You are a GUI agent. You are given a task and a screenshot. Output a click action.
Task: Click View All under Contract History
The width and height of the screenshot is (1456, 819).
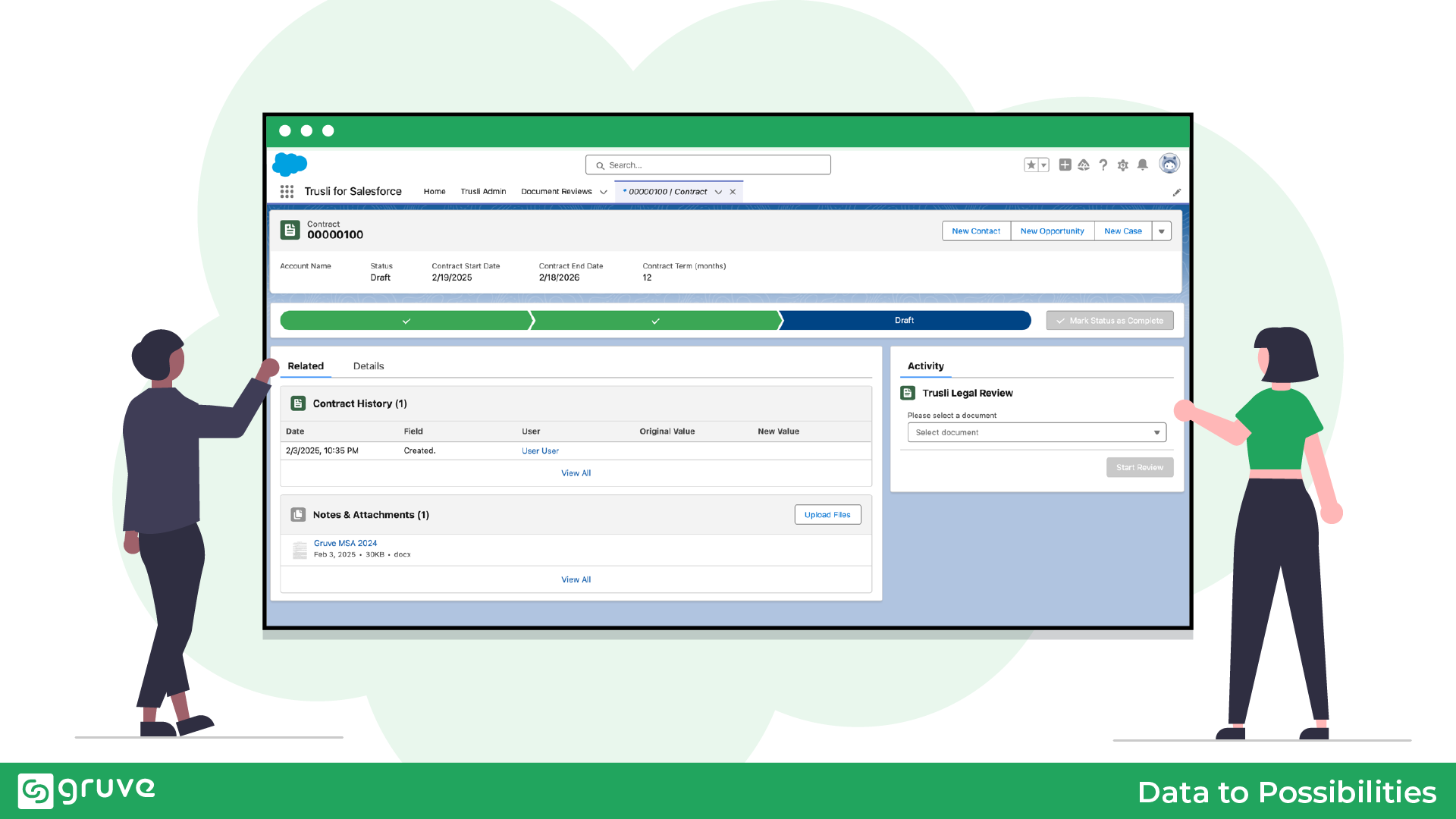(x=576, y=473)
